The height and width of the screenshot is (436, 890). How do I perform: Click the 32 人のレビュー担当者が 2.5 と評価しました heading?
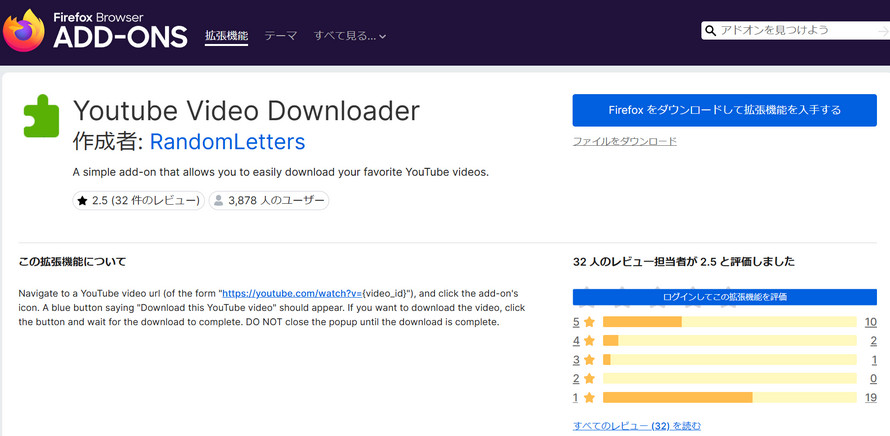point(684,262)
